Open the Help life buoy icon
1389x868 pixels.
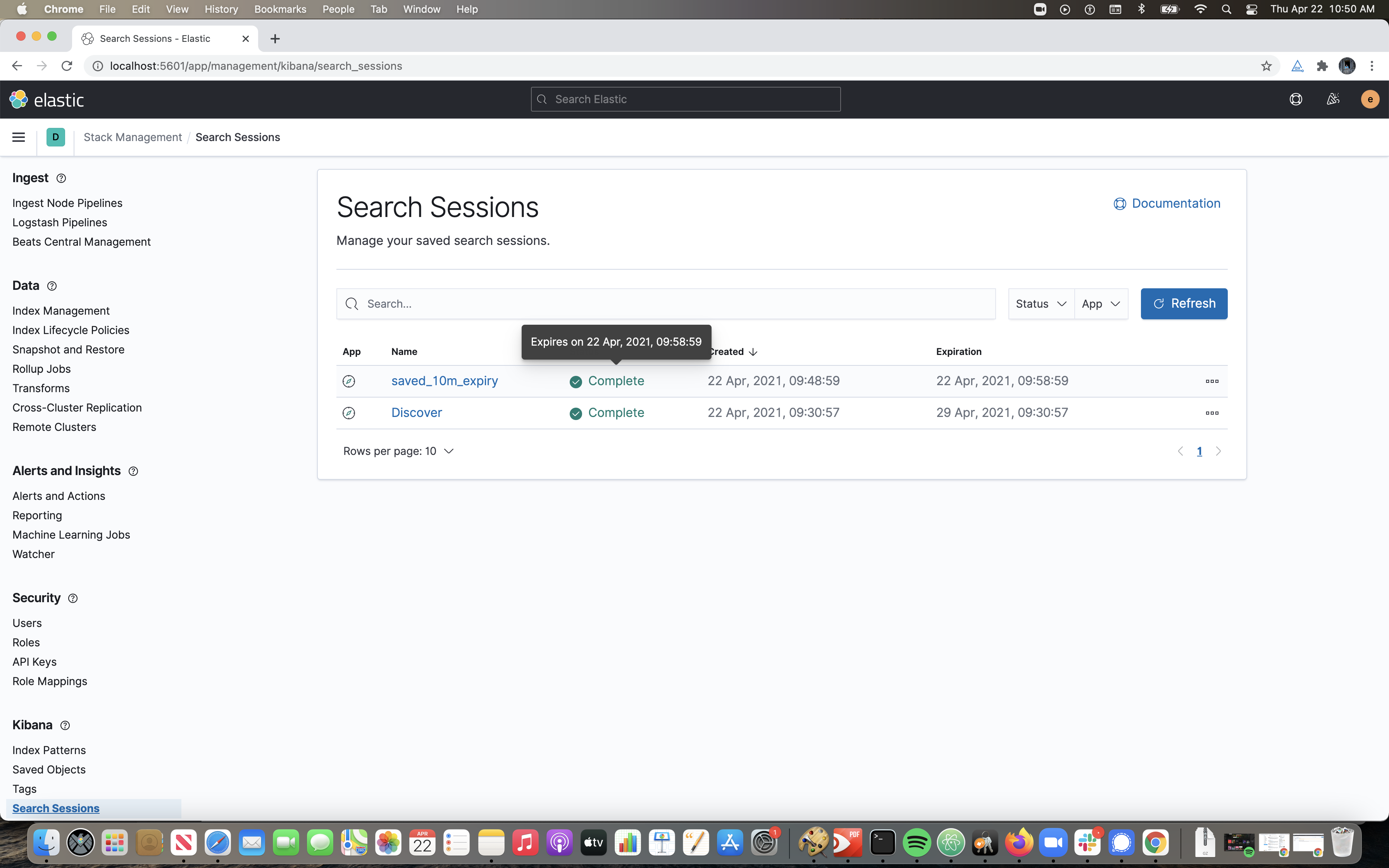click(1297, 99)
